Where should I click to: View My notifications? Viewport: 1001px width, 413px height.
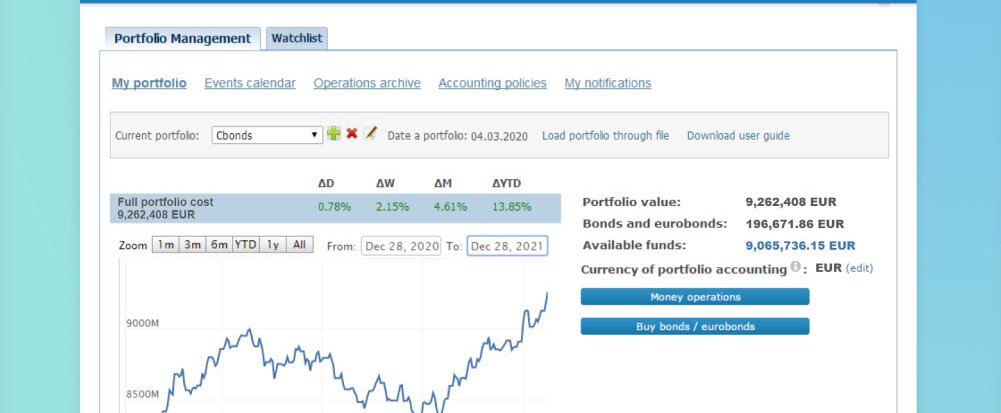click(x=607, y=83)
